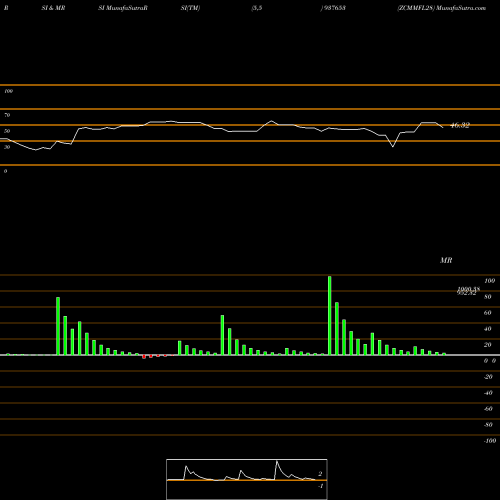Click the RSI current value label 46.32
The height and width of the screenshot is (500, 500).
tap(460, 125)
